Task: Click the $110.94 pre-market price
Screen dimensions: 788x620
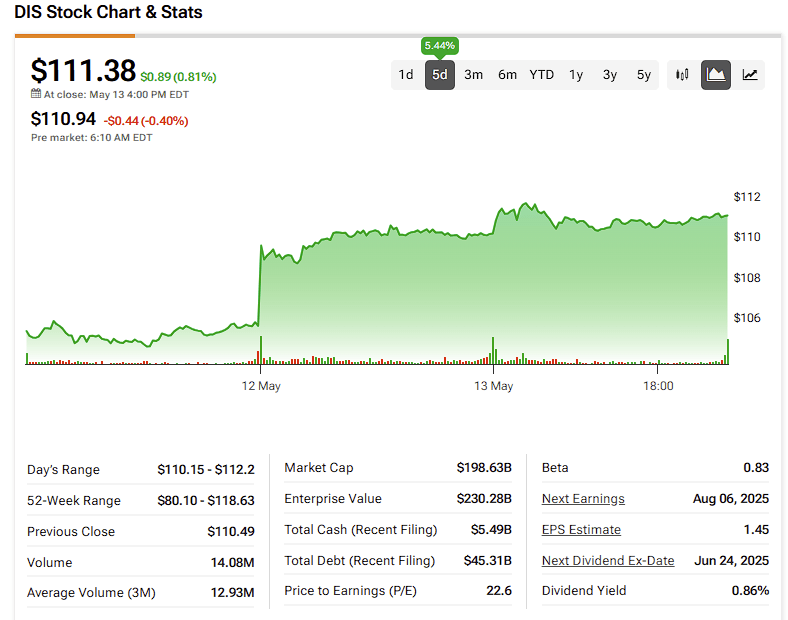Action: point(63,119)
